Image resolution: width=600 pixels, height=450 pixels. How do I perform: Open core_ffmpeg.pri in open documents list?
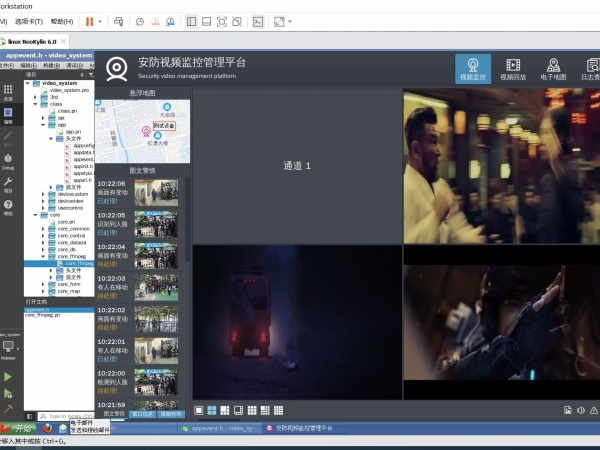click(x=45, y=314)
